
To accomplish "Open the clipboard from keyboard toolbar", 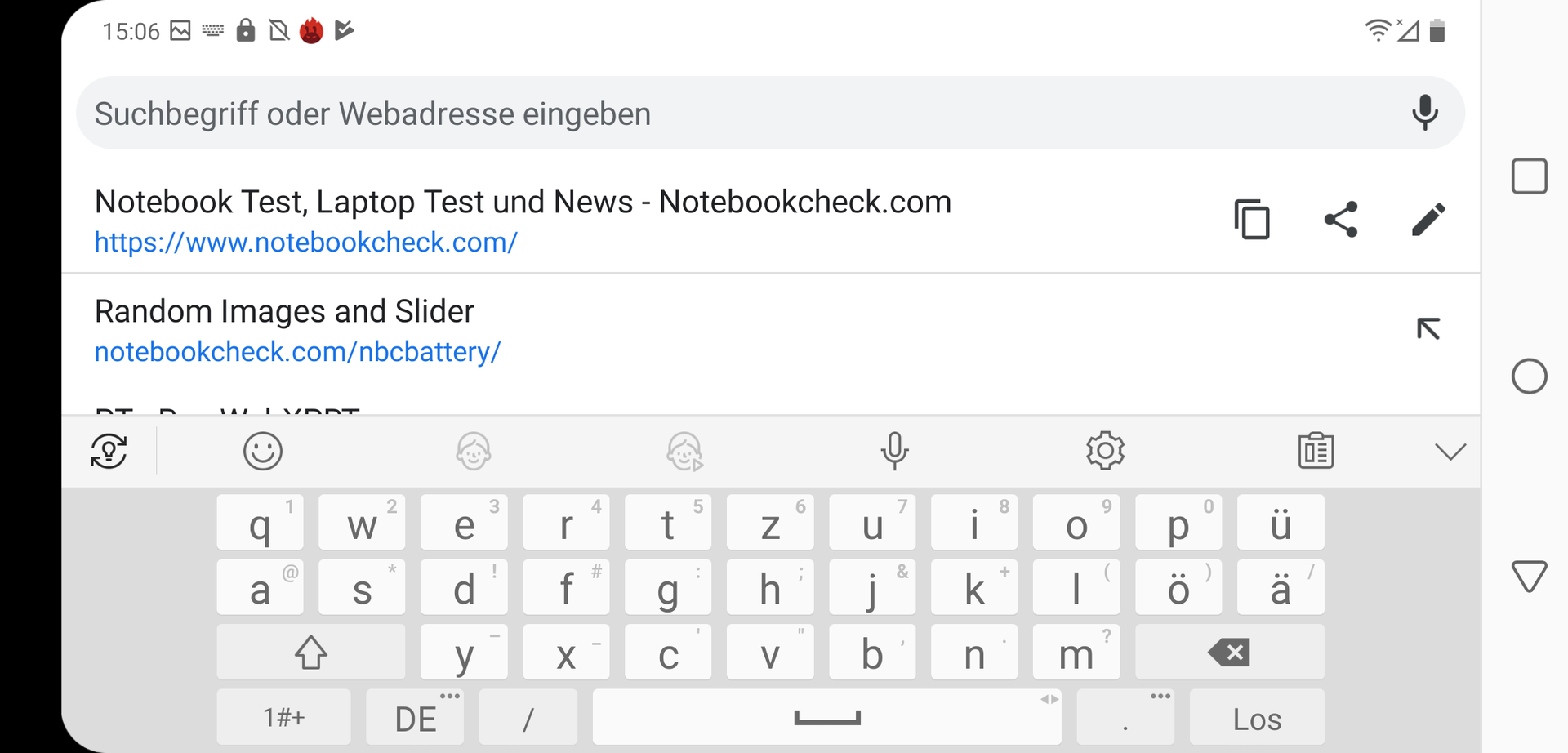I will pyautogui.click(x=1316, y=451).
